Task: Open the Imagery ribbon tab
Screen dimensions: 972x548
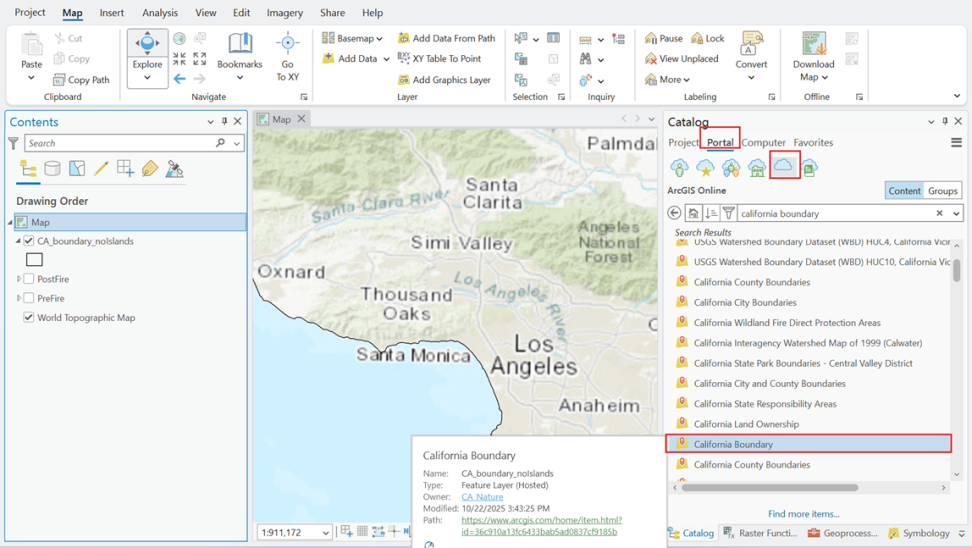Action: point(285,12)
